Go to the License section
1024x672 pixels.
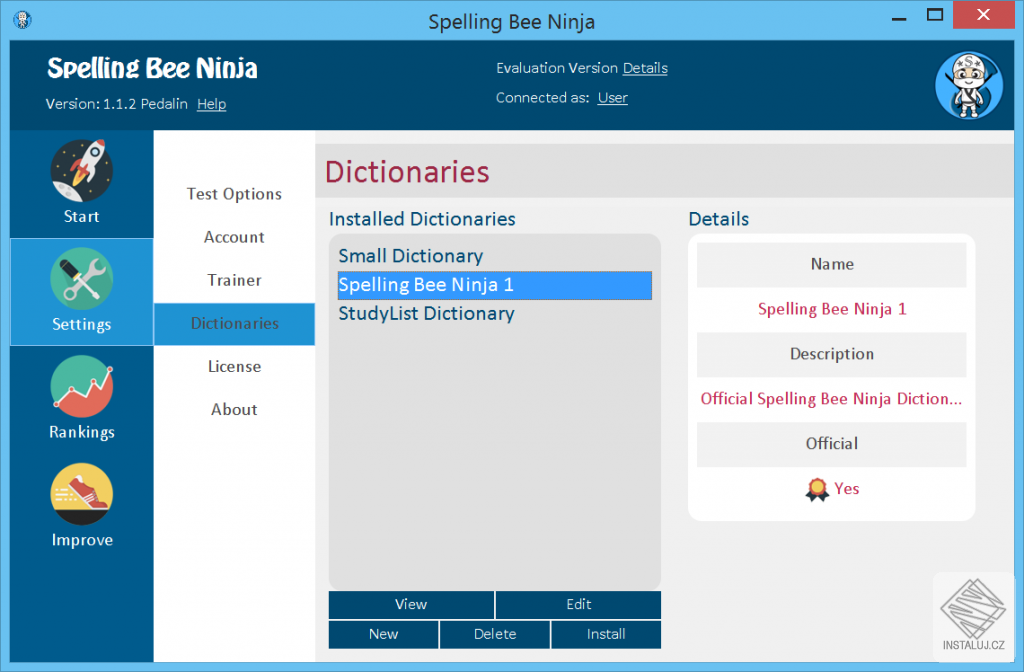coord(234,367)
